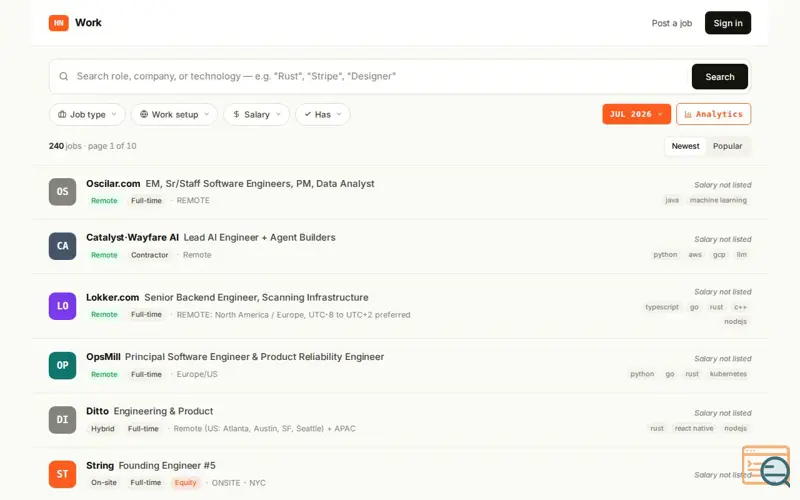Screen dimensions: 800x500
Task: Click the bar chart icon in Analytics button
Action: click(x=688, y=114)
